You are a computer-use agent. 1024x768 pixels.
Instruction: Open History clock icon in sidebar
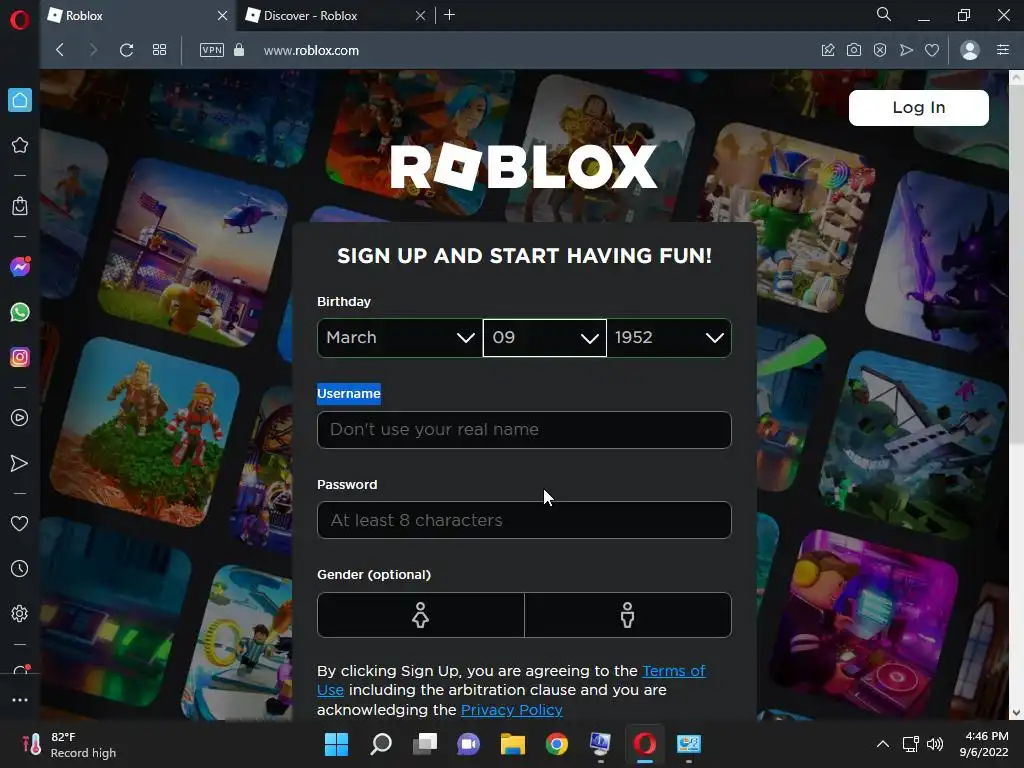point(20,568)
